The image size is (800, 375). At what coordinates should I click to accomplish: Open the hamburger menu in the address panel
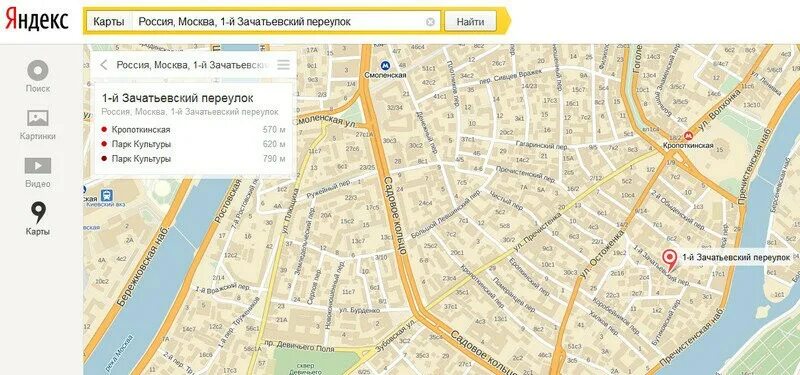[x=283, y=65]
